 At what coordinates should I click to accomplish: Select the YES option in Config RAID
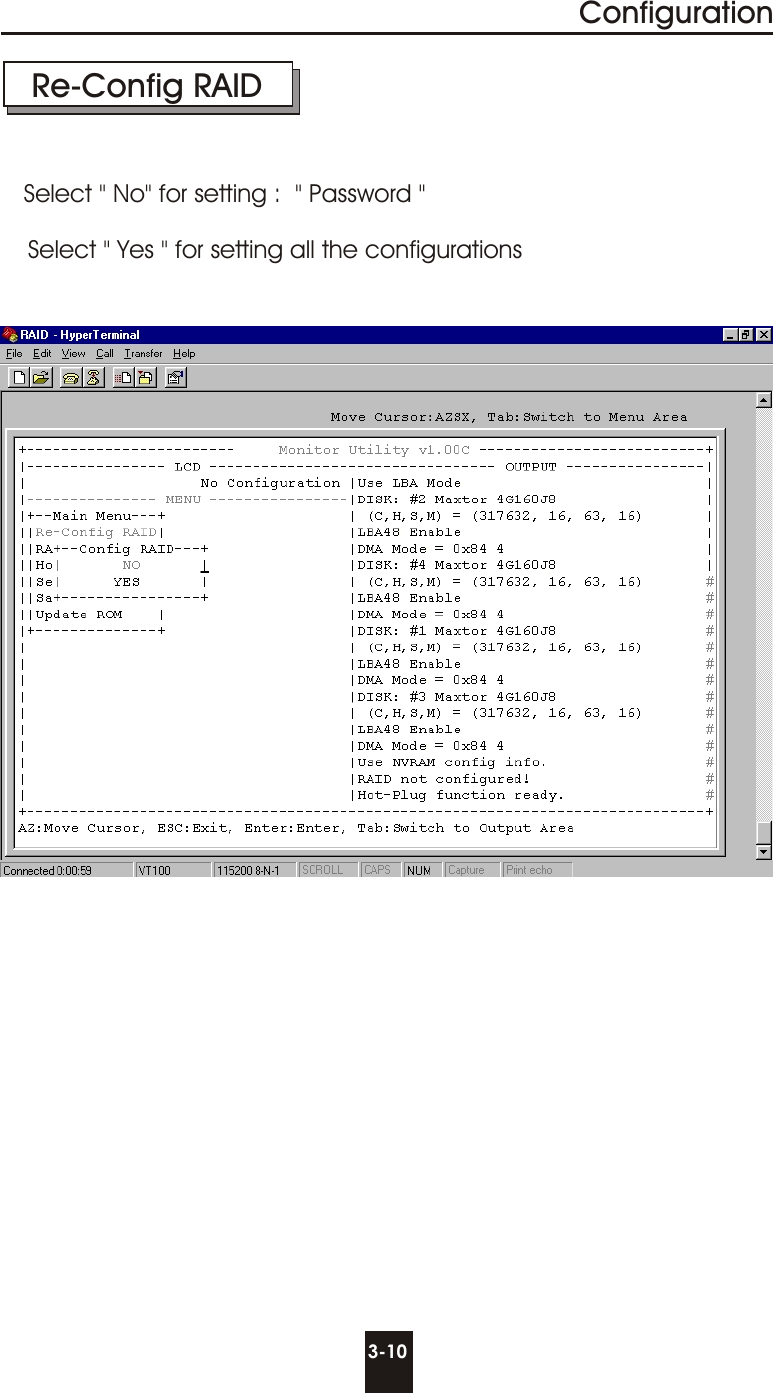click(x=127, y=581)
